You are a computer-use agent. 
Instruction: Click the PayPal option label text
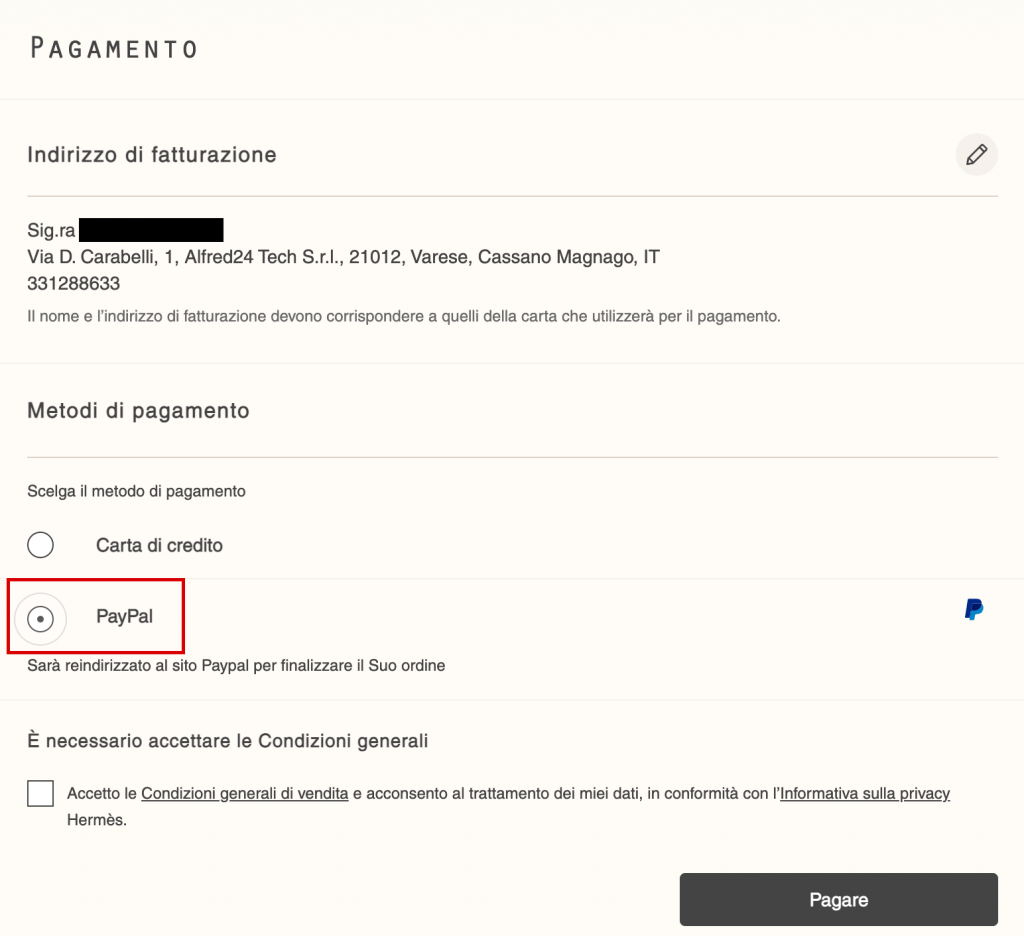click(x=124, y=617)
